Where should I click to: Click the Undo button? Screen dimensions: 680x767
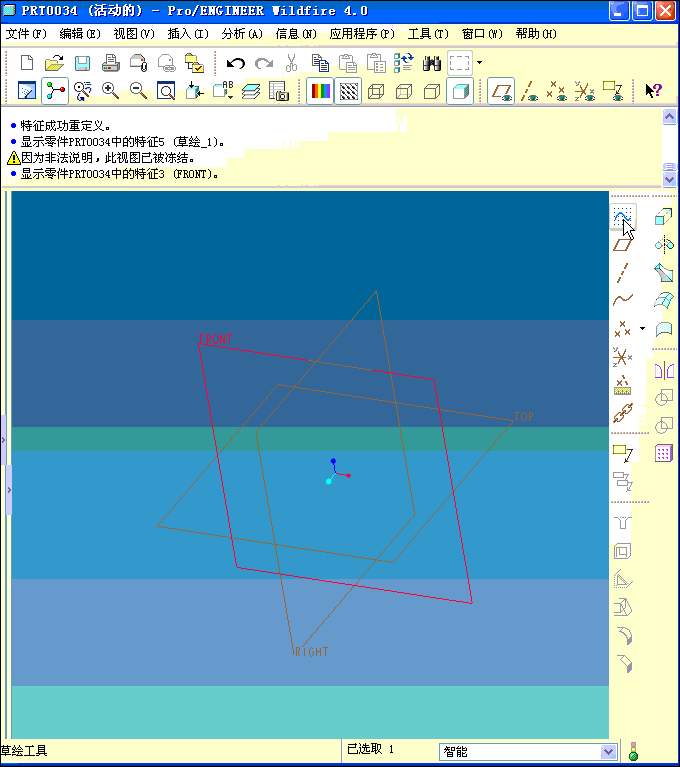click(236, 63)
